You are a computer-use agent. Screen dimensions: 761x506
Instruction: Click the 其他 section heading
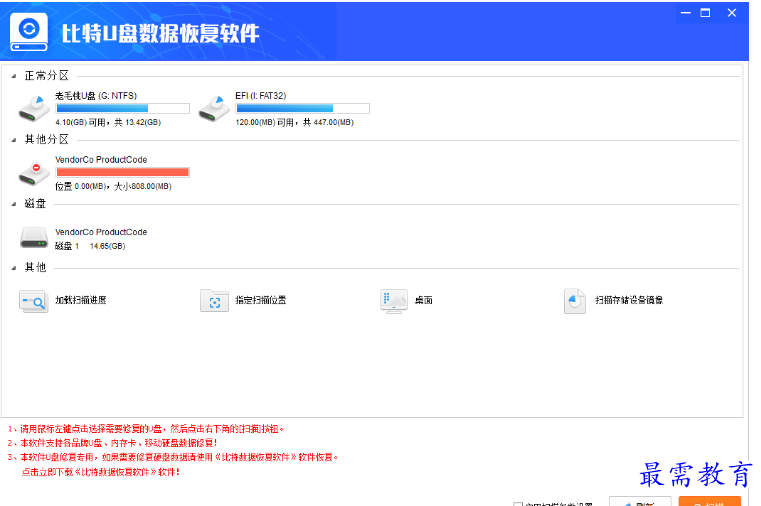click(x=35, y=267)
